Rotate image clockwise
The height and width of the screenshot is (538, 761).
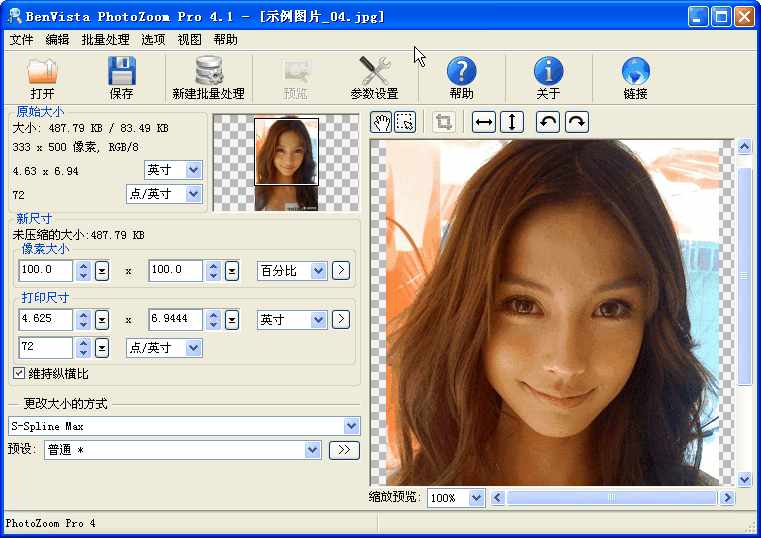point(577,122)
